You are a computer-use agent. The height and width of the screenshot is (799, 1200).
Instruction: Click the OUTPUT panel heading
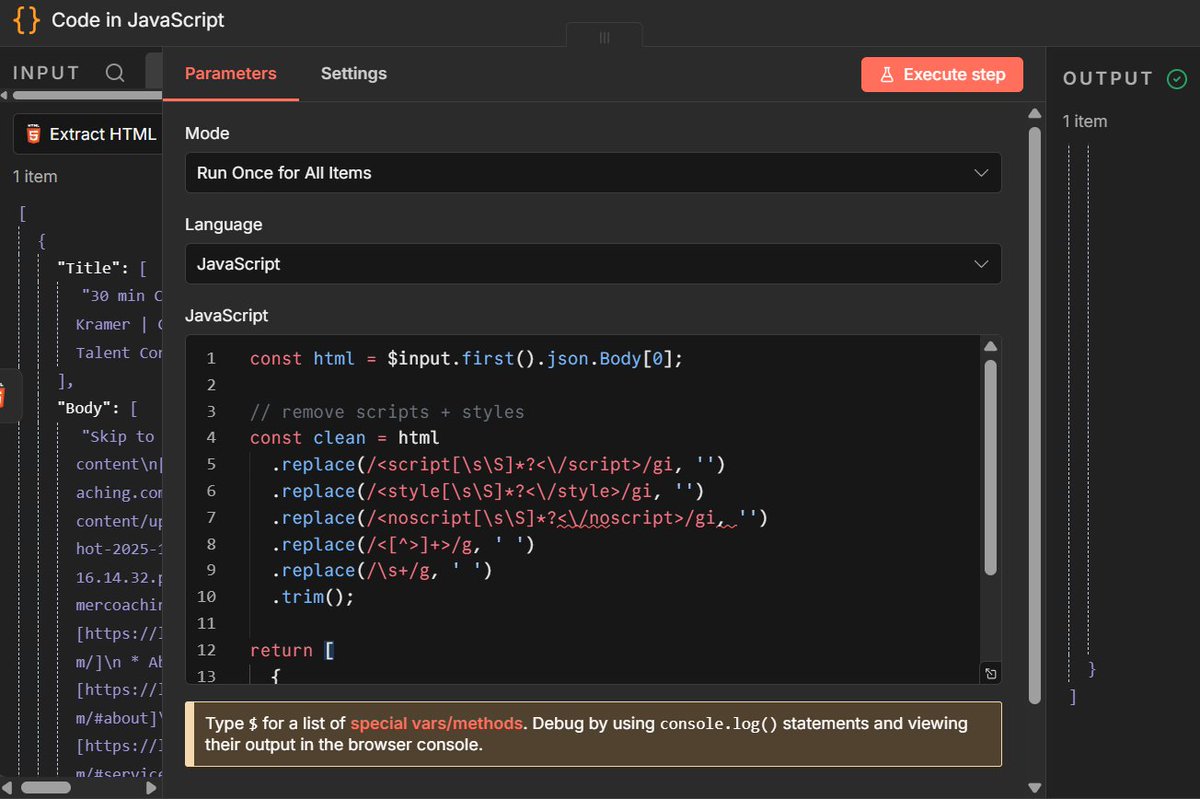(x=1108, y=78)
